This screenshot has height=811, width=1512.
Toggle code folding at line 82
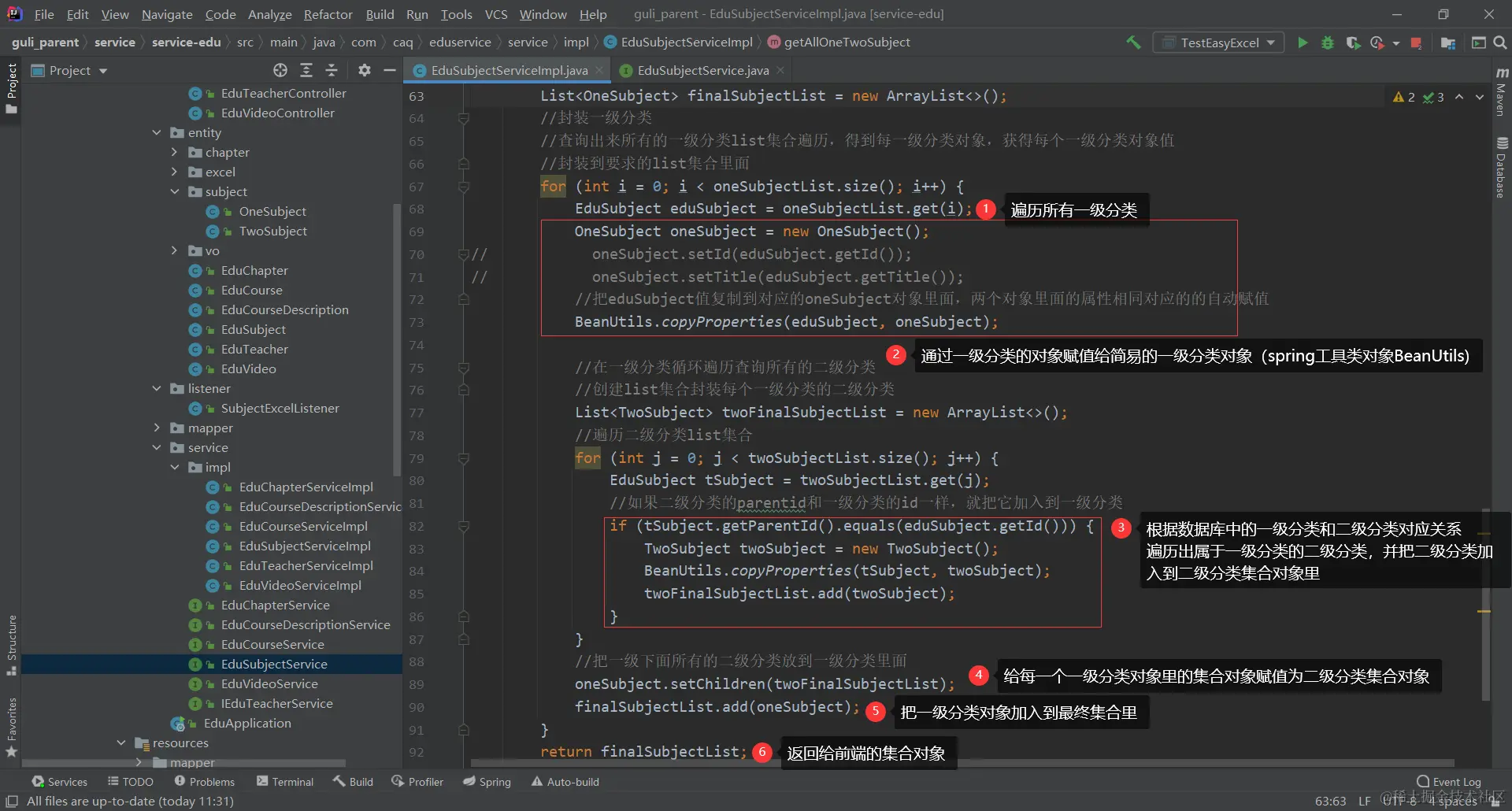tap(464, 527)
